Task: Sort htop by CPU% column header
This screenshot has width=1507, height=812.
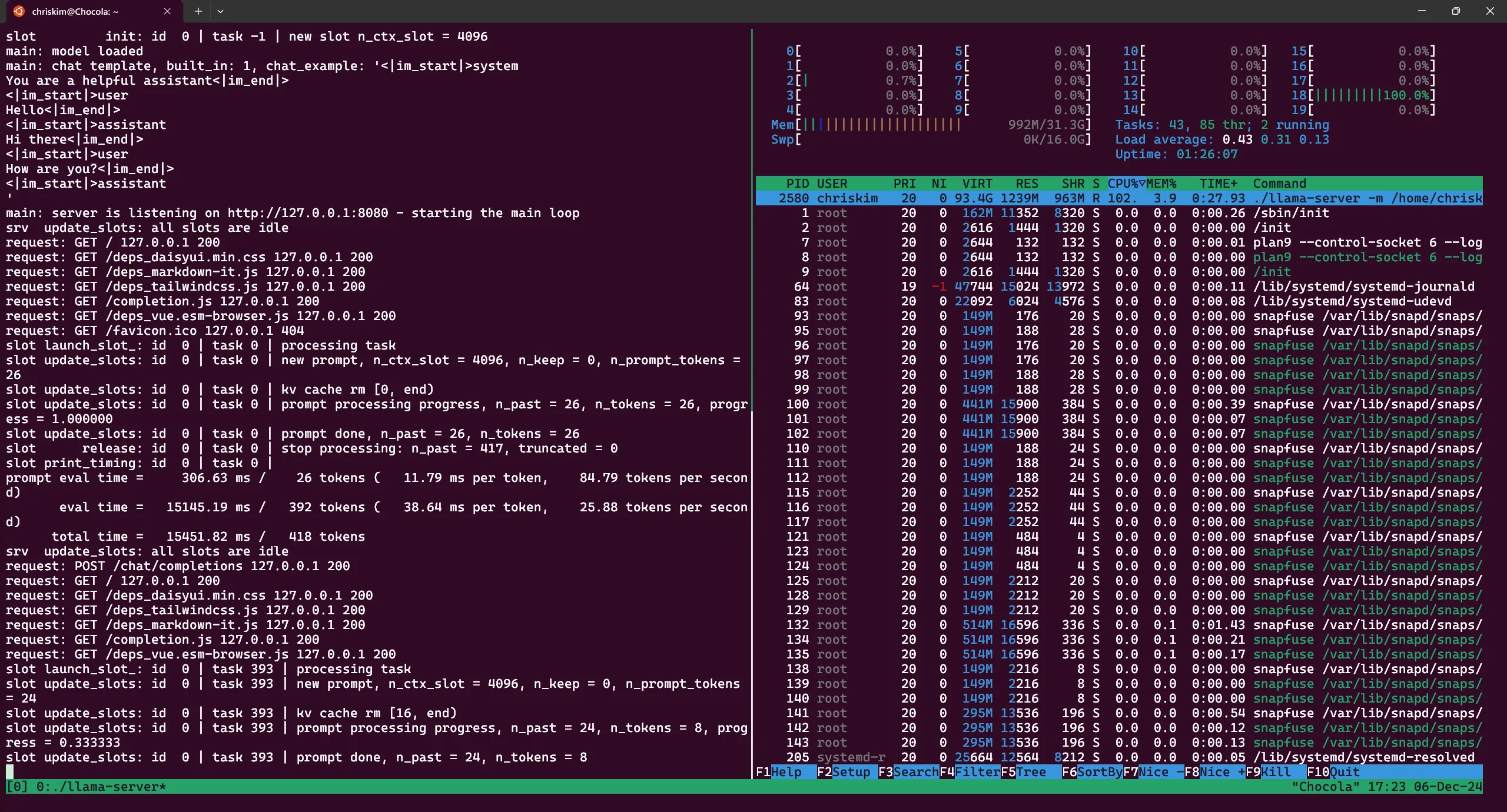Action: (1126, 184)
